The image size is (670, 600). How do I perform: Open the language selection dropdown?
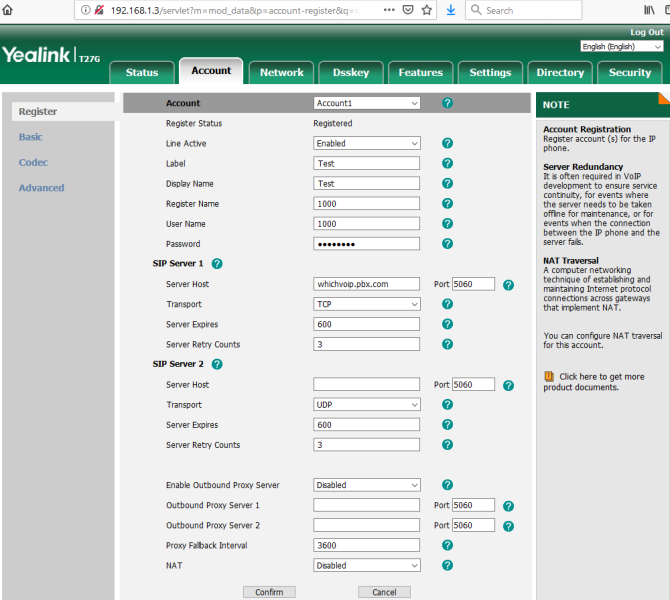click(x=621, y=47)
